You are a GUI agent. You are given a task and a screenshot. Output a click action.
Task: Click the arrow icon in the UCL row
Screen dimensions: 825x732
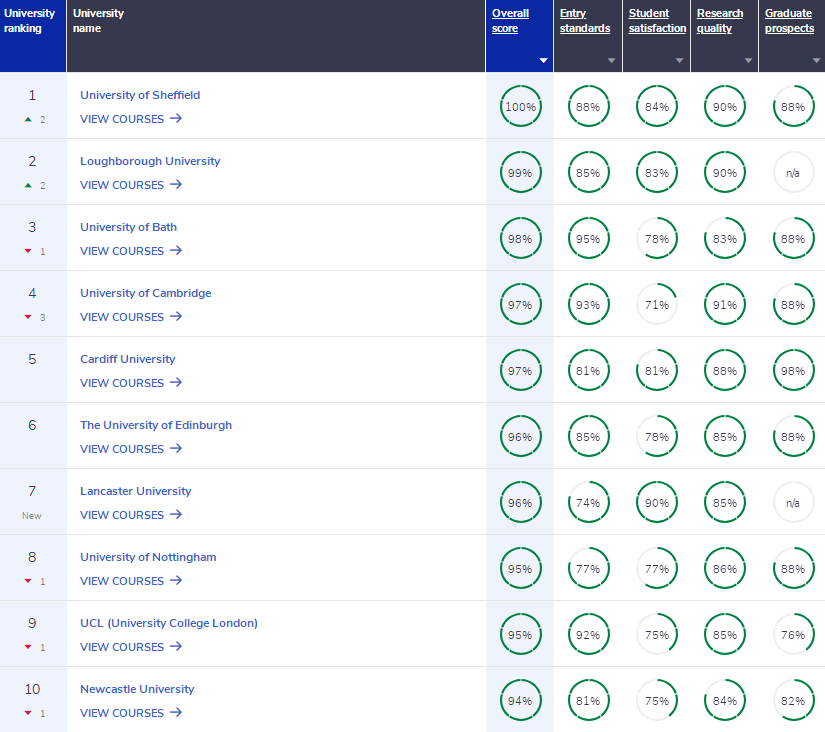[x=176, y=646]
